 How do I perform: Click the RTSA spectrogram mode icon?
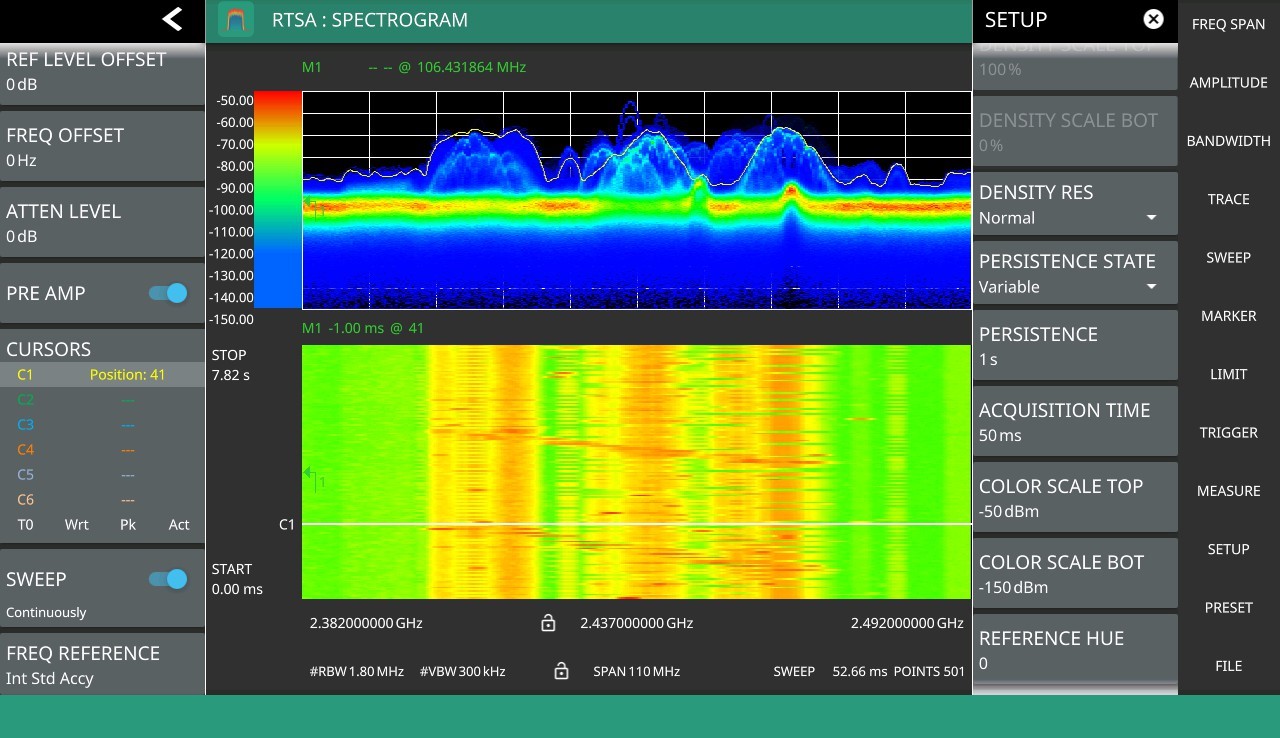236,20
